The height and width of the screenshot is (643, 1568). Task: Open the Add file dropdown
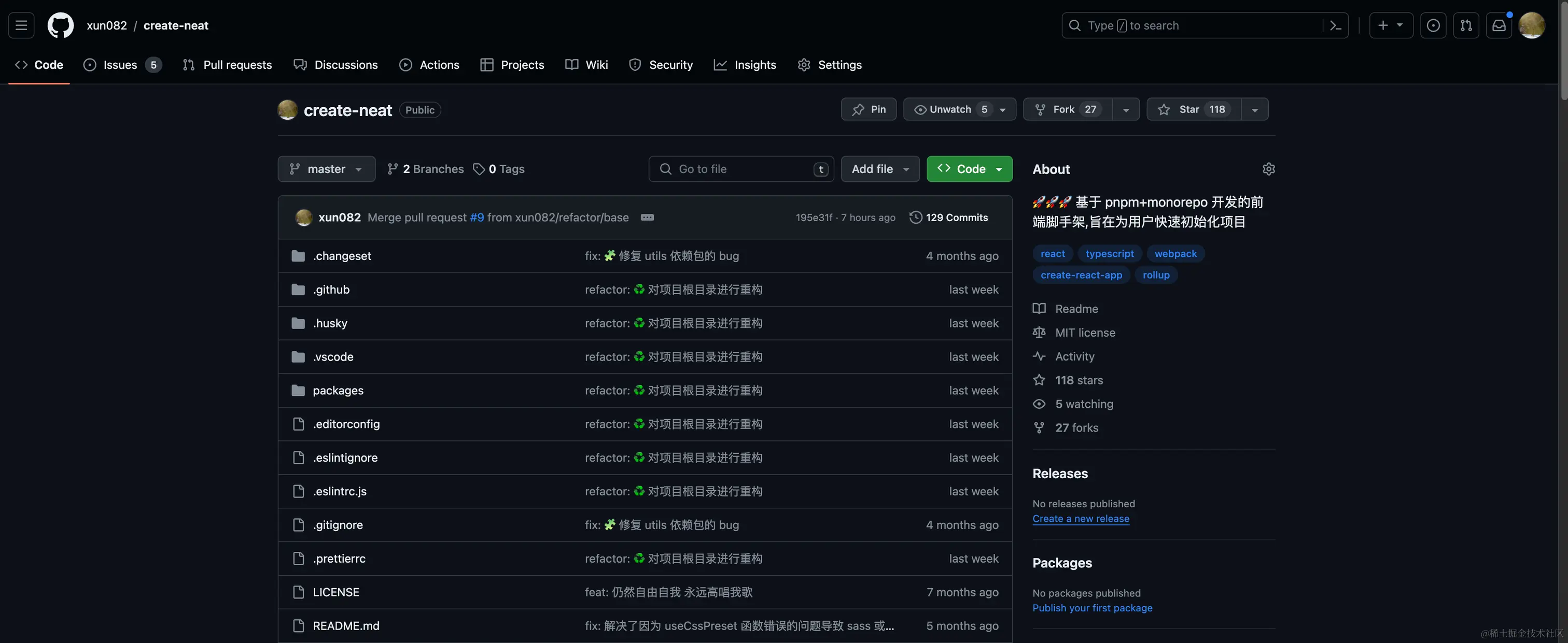880,169
